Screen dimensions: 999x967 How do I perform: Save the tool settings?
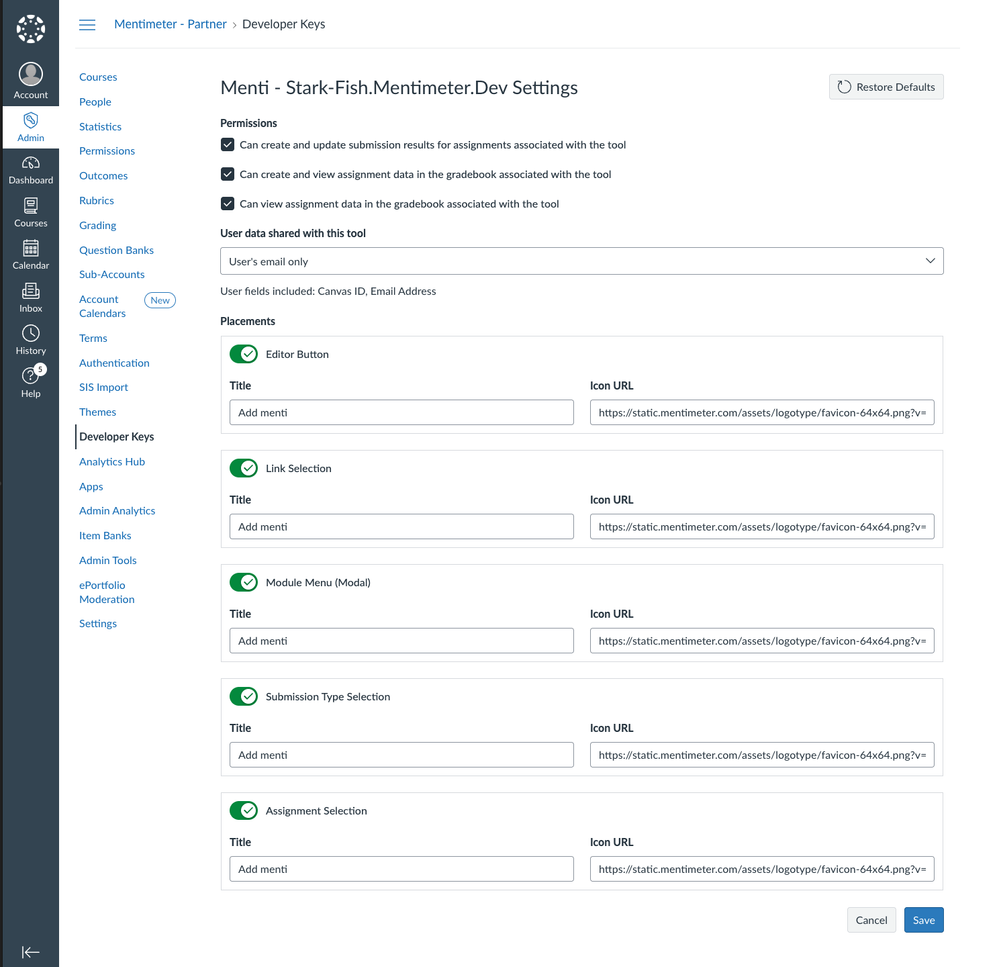click(923, 920)
